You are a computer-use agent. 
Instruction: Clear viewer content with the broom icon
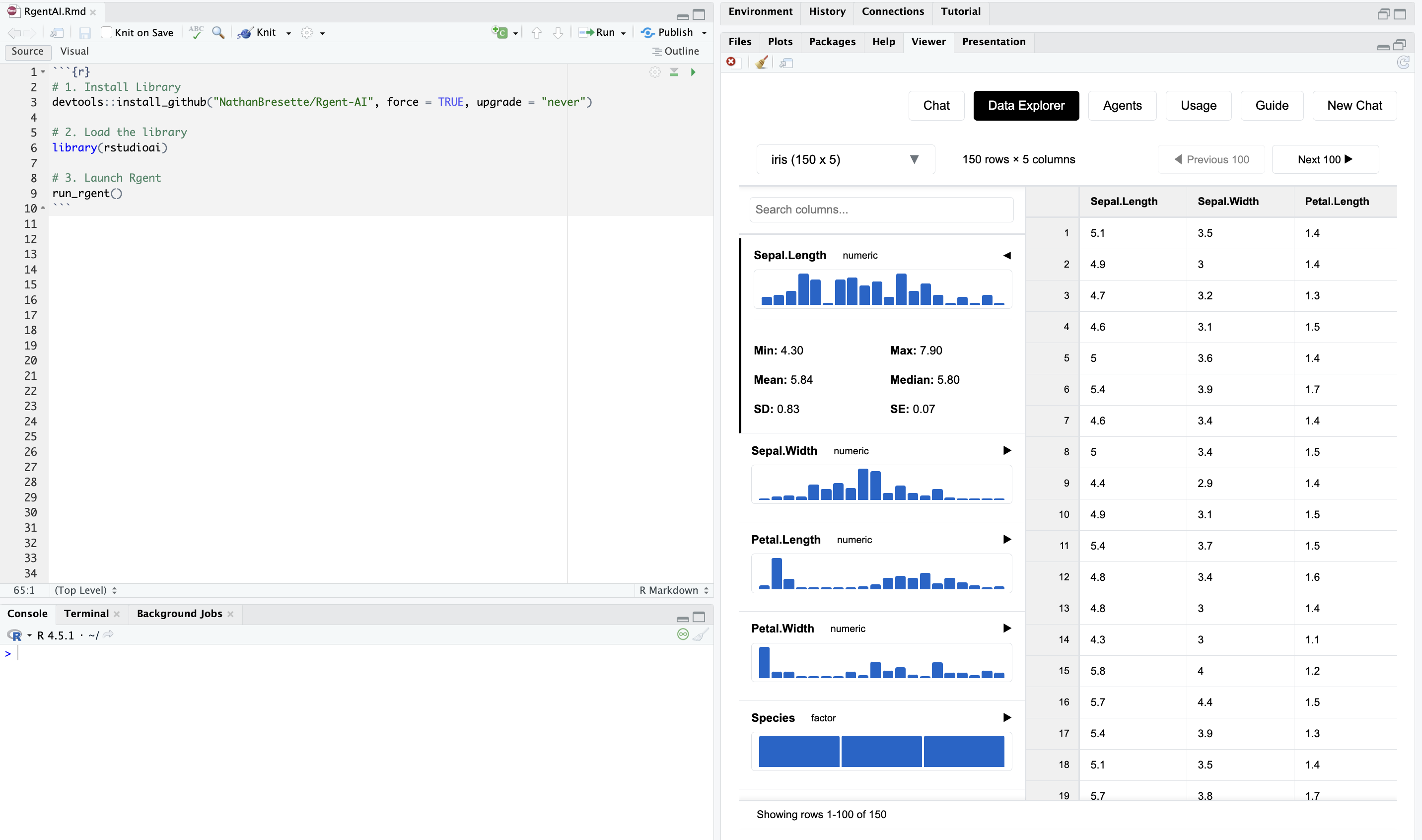pyautogui.click(x=760, y=62)
